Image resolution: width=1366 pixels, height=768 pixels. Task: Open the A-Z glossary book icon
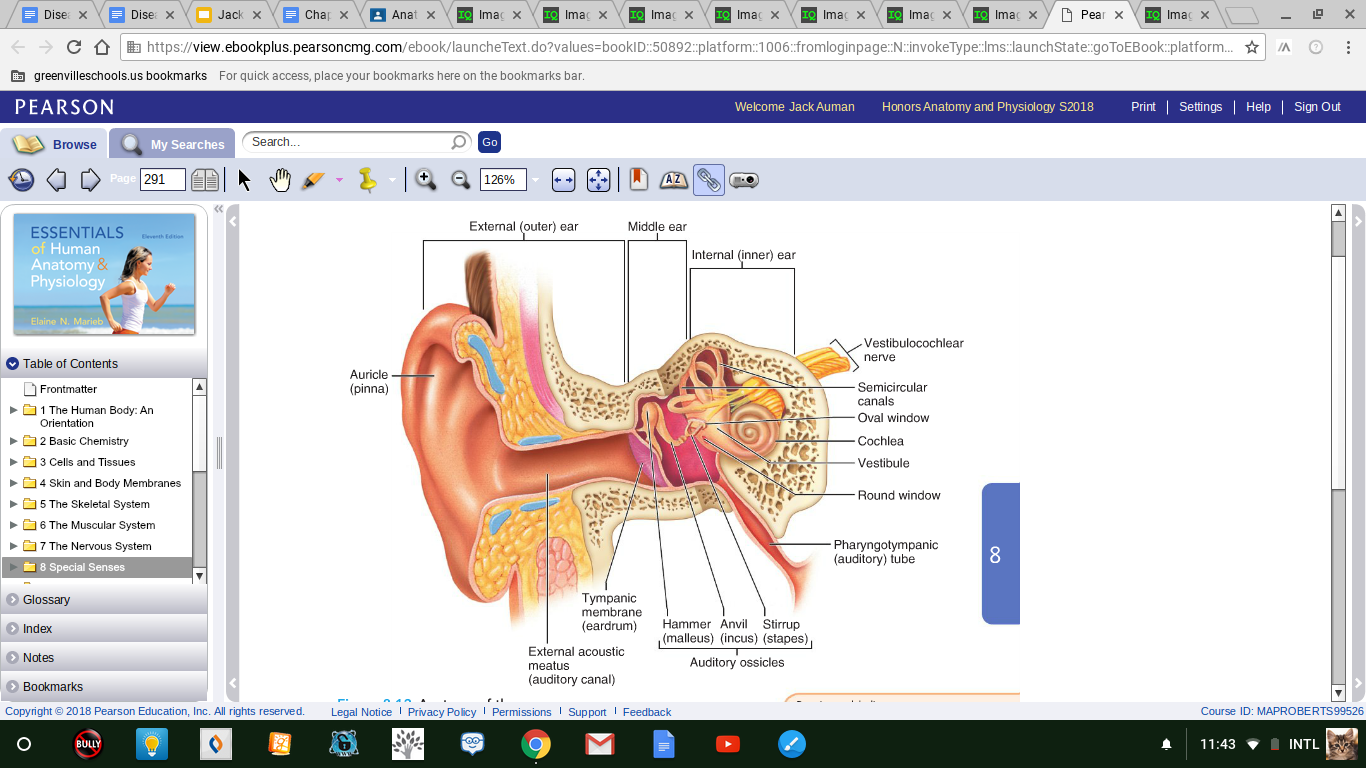coord(674,180)
